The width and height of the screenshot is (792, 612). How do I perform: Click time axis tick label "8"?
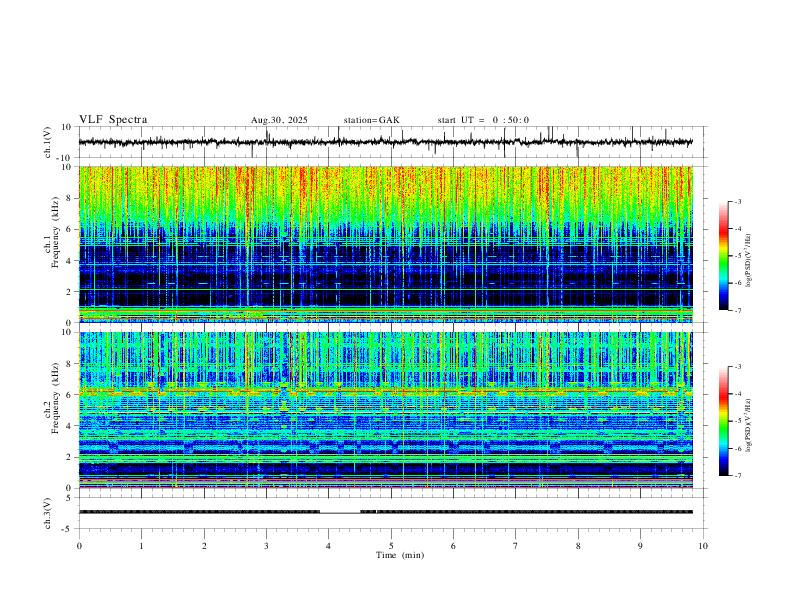click(578, 546)
